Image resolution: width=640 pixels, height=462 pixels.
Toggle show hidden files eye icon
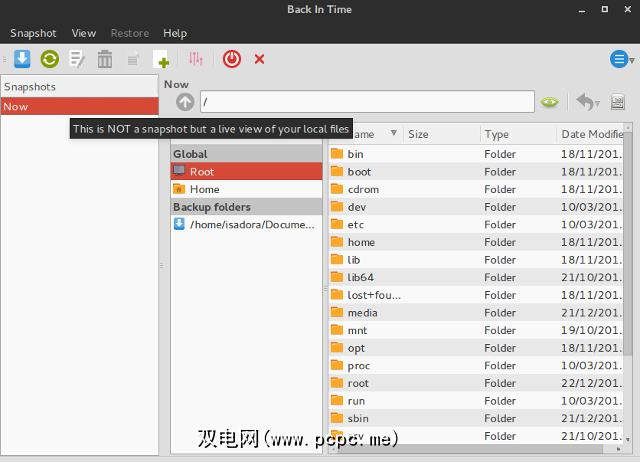click(x=549, y=102)
